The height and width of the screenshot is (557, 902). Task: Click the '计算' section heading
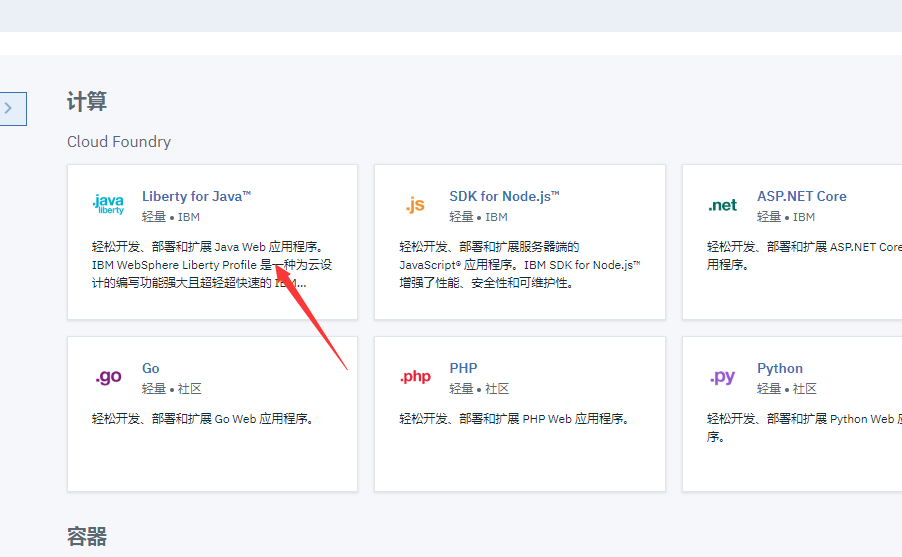click(87, 102)
